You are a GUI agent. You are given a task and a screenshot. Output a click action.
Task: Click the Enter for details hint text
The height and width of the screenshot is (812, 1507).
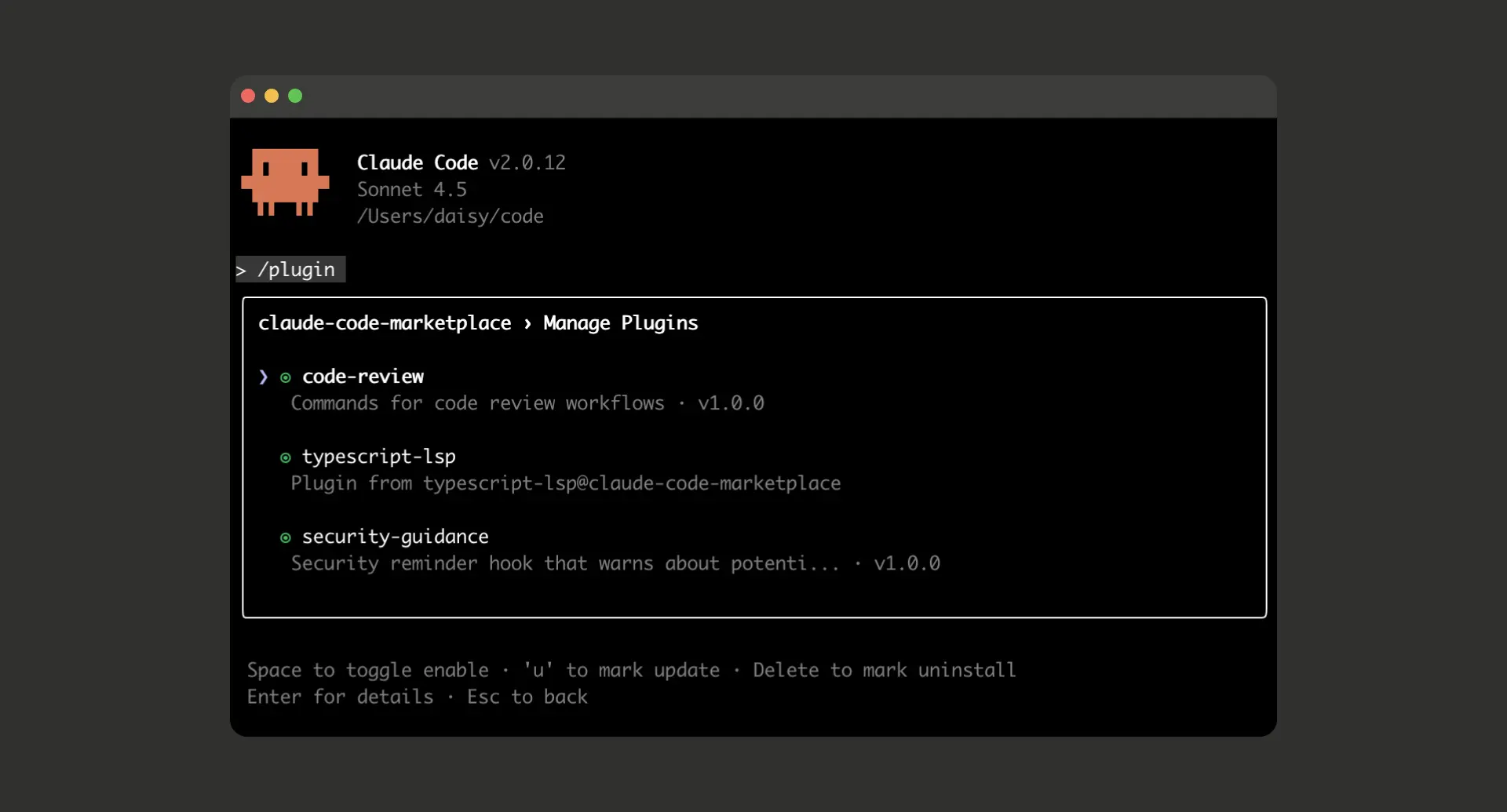[340, 697]
